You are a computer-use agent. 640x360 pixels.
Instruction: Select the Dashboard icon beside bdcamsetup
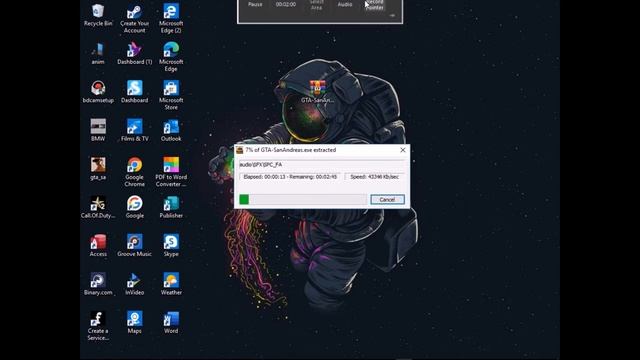(134, 92)
